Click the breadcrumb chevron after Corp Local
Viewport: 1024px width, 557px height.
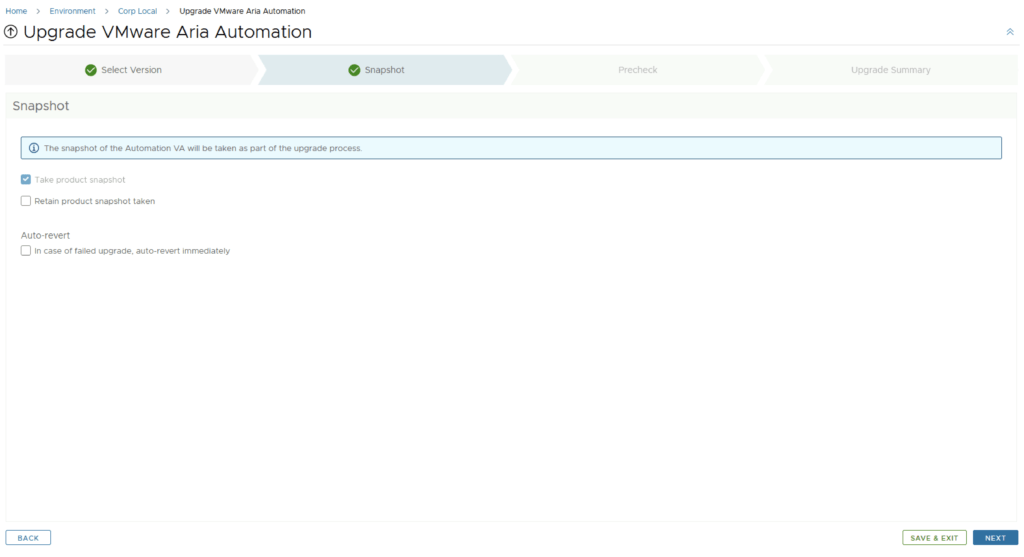tap(168, 11)
